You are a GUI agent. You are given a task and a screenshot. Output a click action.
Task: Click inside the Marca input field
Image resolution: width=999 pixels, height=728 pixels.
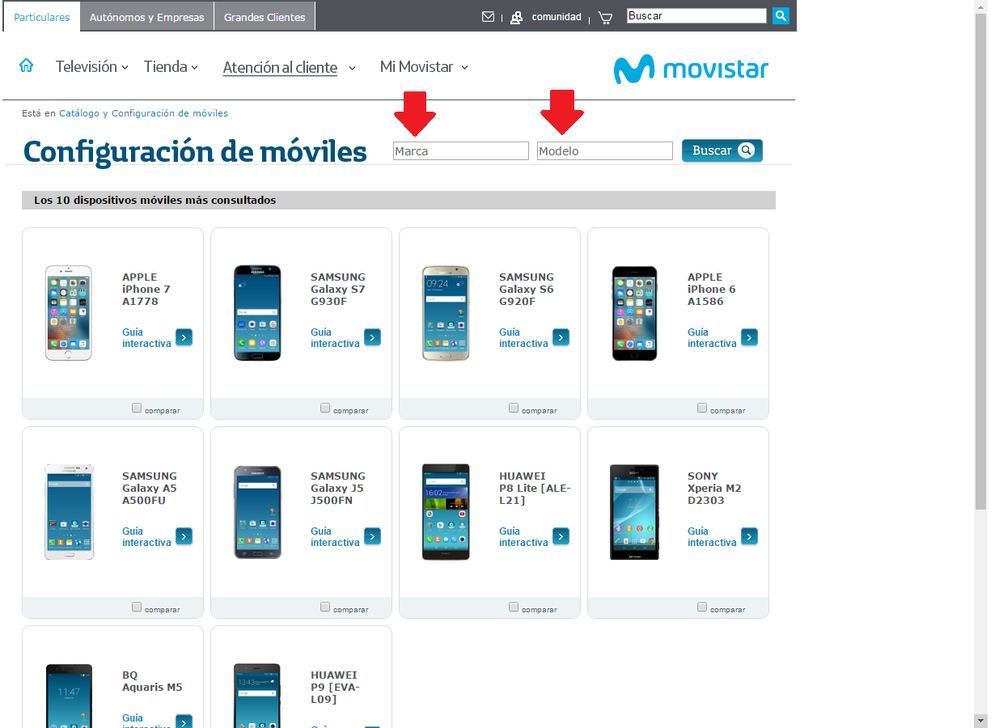pos(461,150)
